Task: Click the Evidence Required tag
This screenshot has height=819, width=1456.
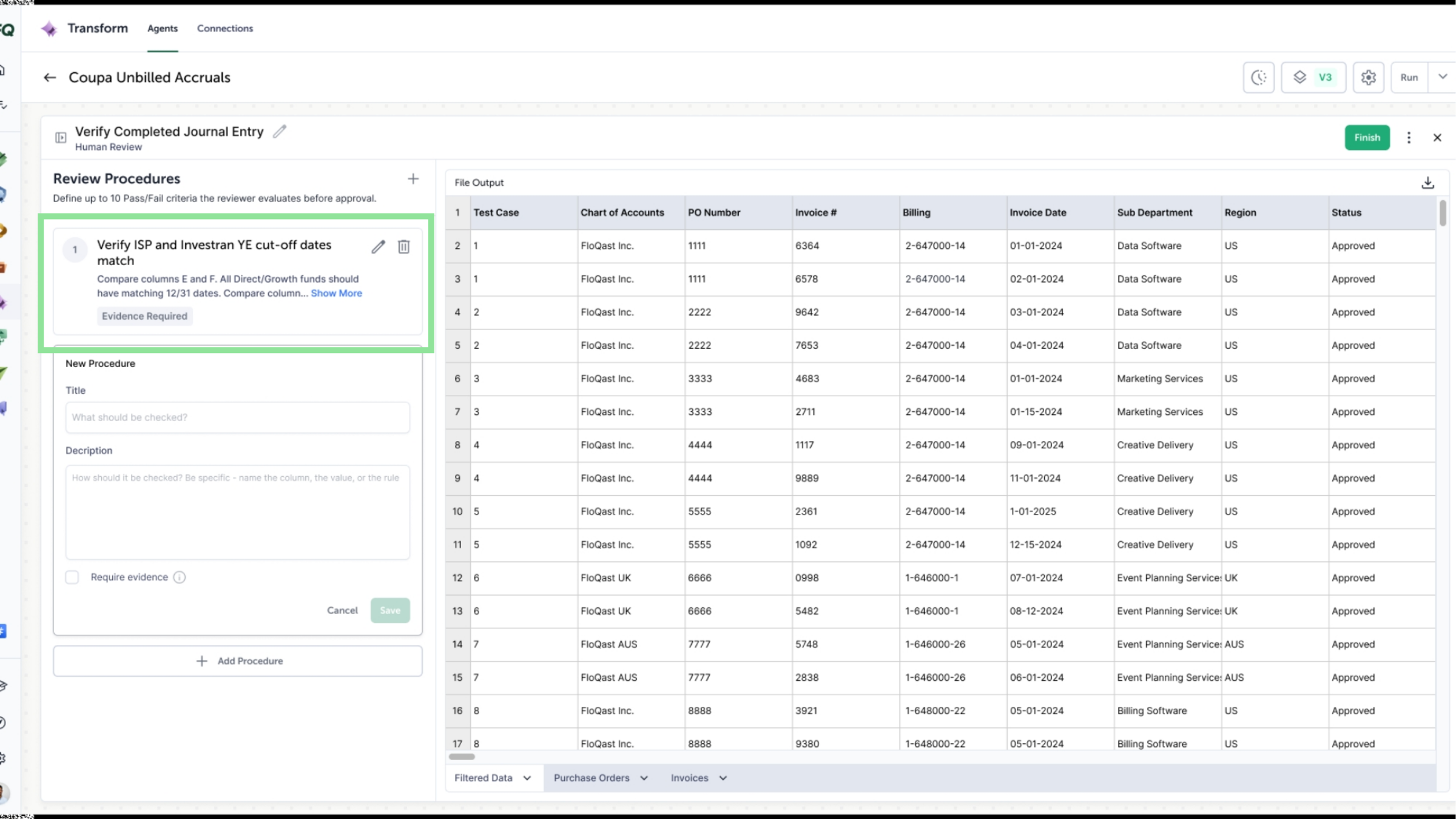Action: (144, 316)
